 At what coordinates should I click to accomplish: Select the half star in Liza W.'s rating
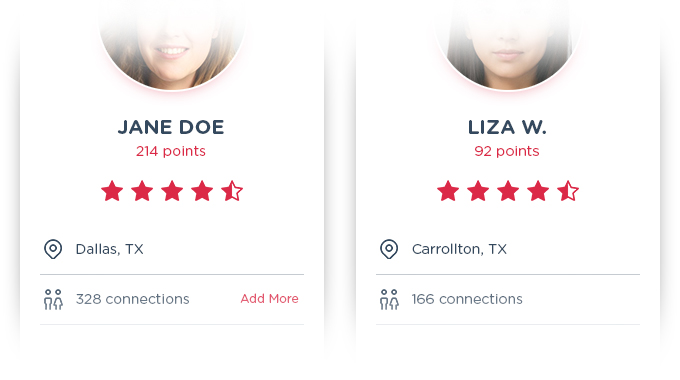pyautogui.click(x=568, y=191)
